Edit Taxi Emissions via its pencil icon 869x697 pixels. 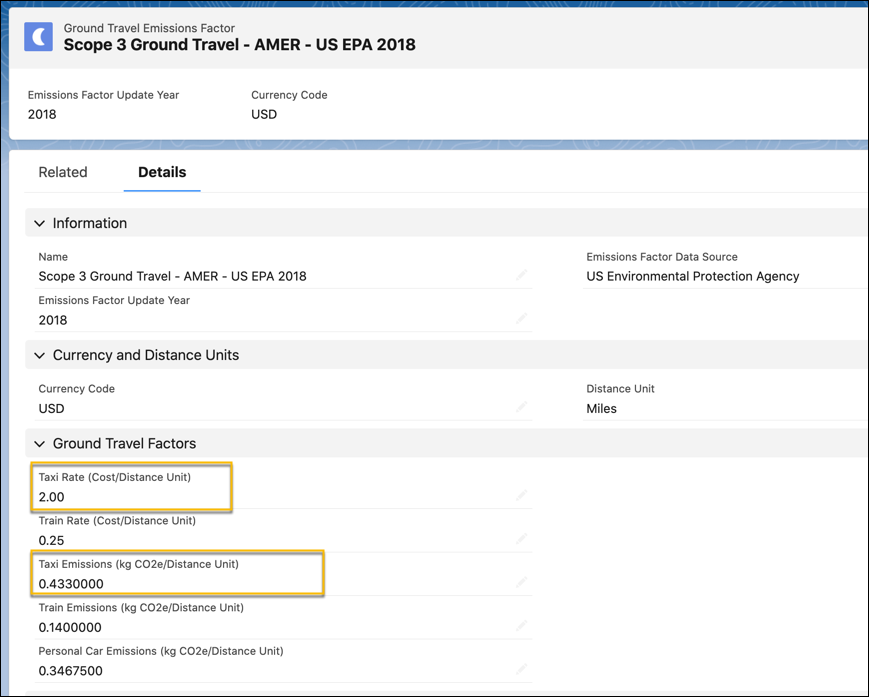(x=522, y=582)
